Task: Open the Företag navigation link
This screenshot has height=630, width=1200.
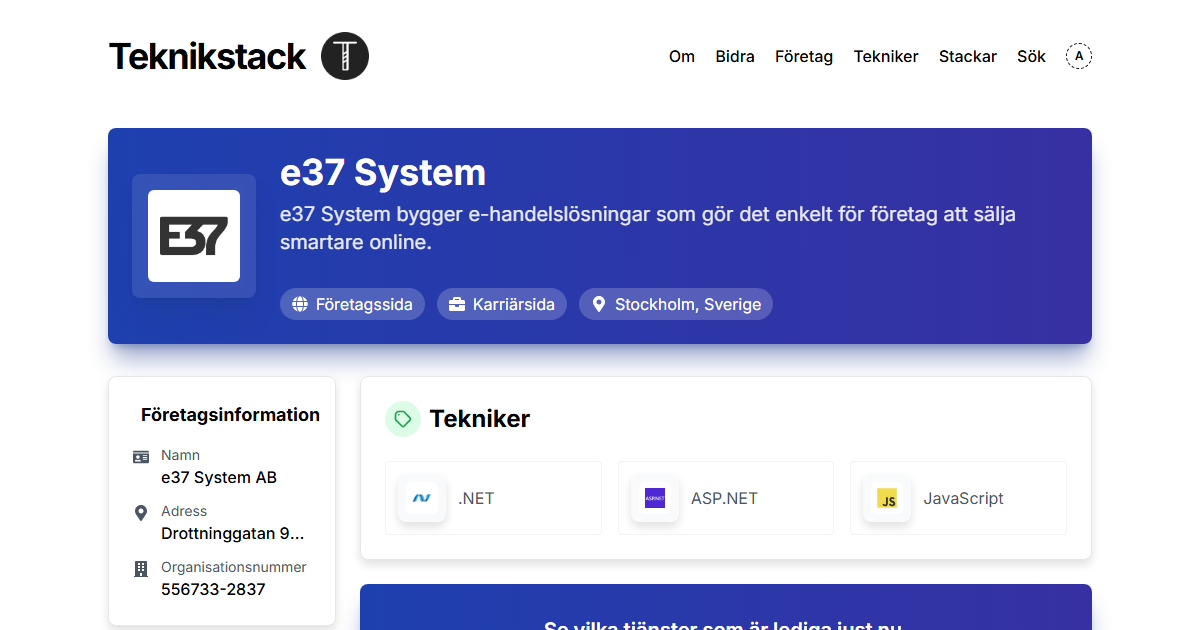Action: click(804, 56)
